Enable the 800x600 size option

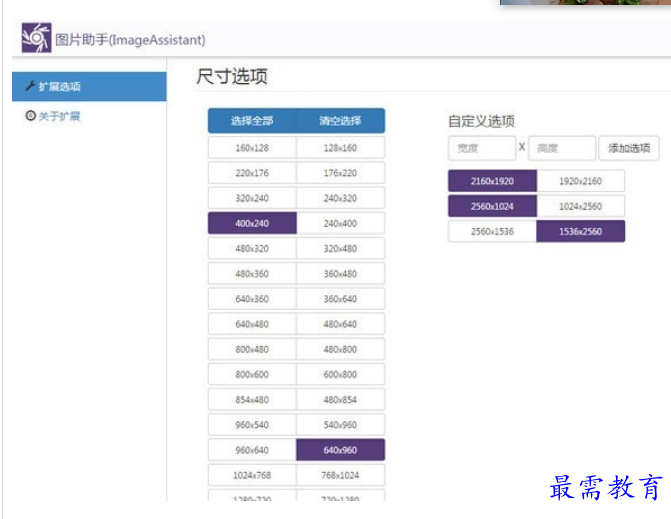pyautogui.click(x=252, y=374)
